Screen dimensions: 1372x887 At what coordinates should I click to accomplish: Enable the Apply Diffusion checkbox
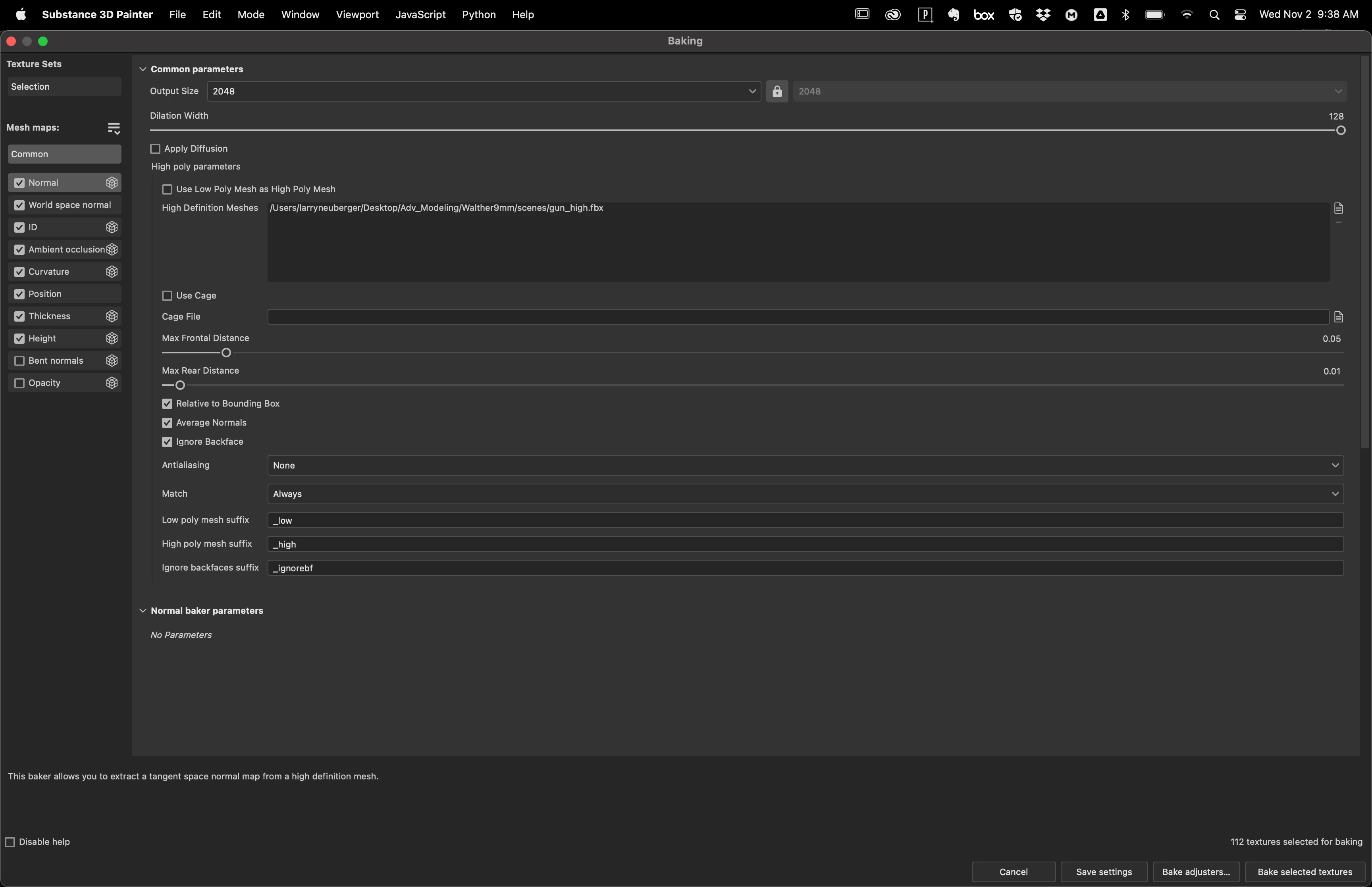click(x=155, y=148)
